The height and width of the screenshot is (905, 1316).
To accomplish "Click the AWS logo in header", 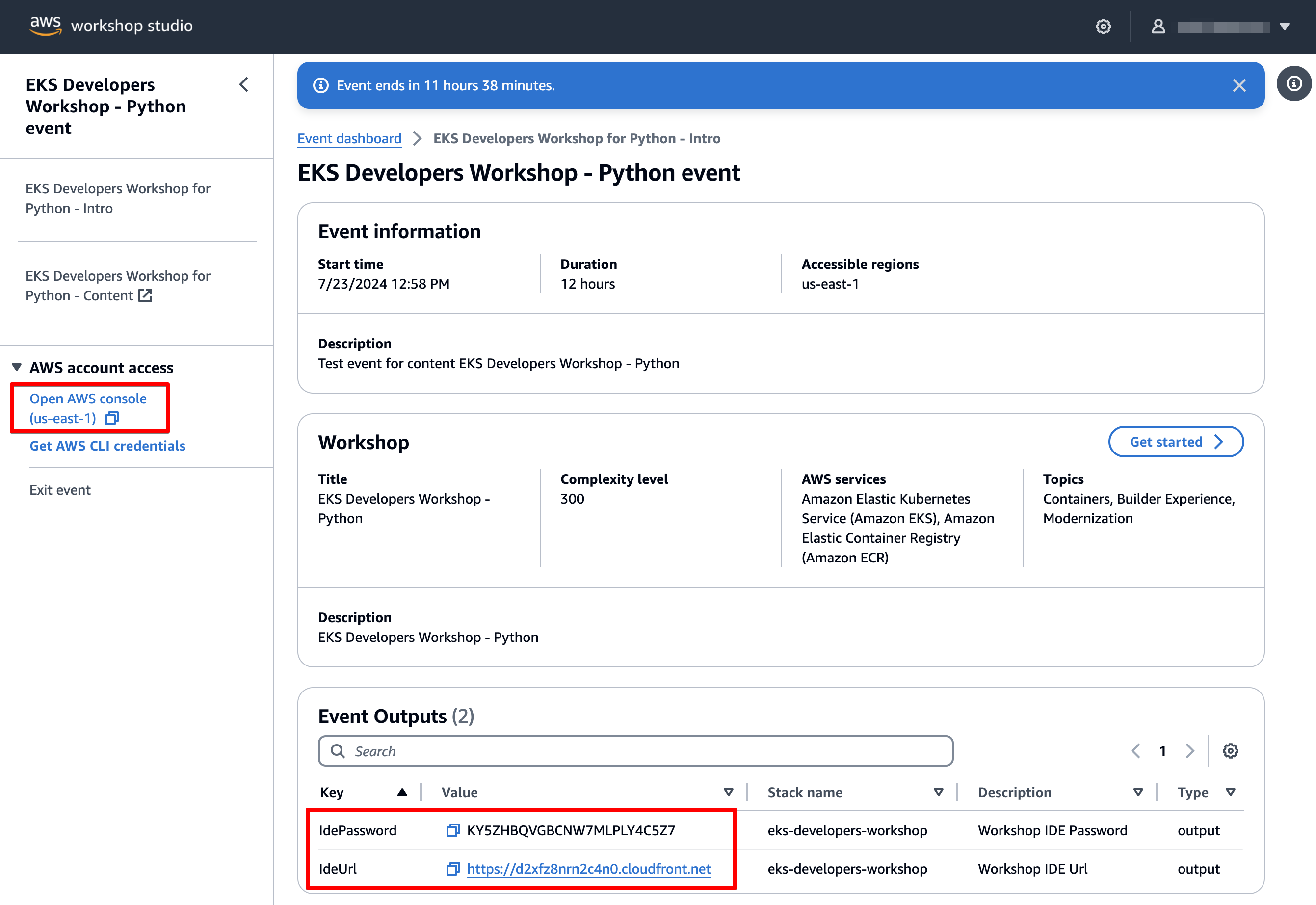I will [x=45, y=26].
